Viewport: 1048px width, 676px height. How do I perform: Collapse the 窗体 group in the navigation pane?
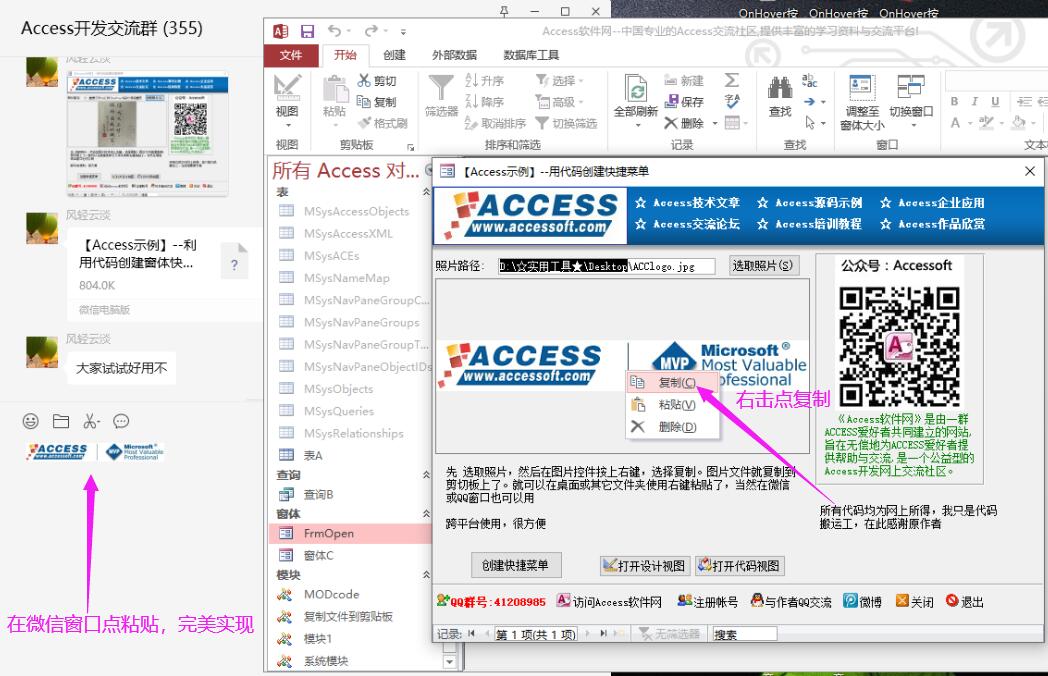(426, 514)
